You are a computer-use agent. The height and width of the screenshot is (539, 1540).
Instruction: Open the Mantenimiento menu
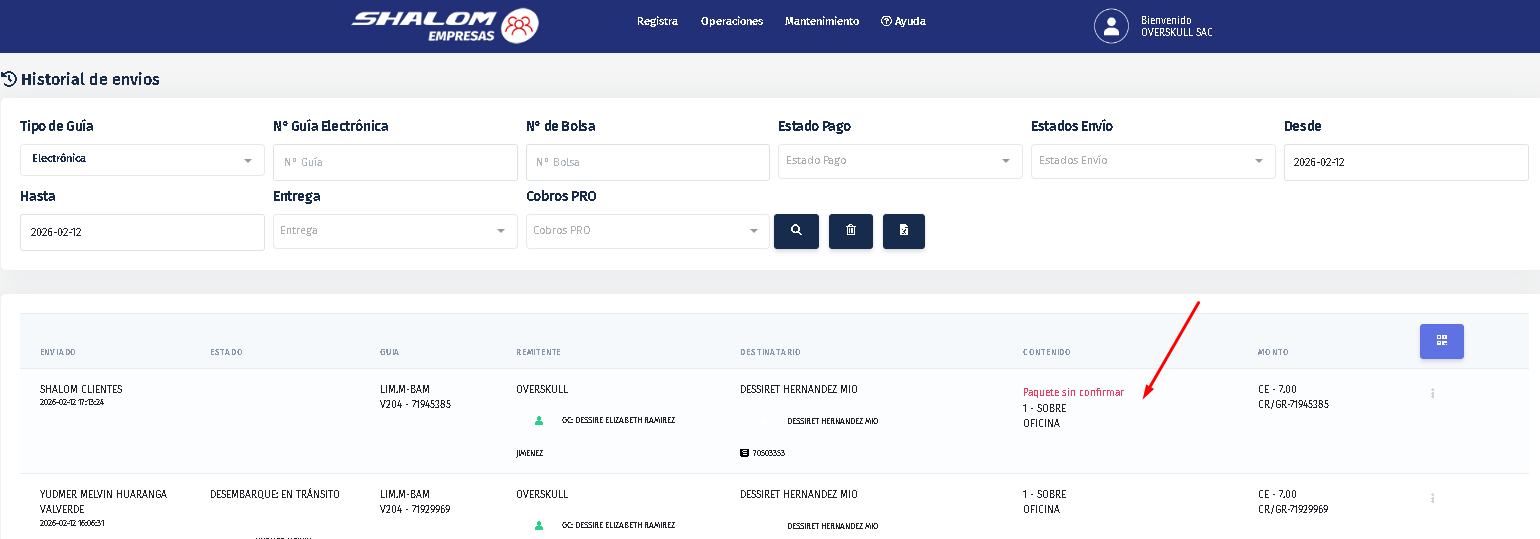pyautogui.click(x=821, y=21)
